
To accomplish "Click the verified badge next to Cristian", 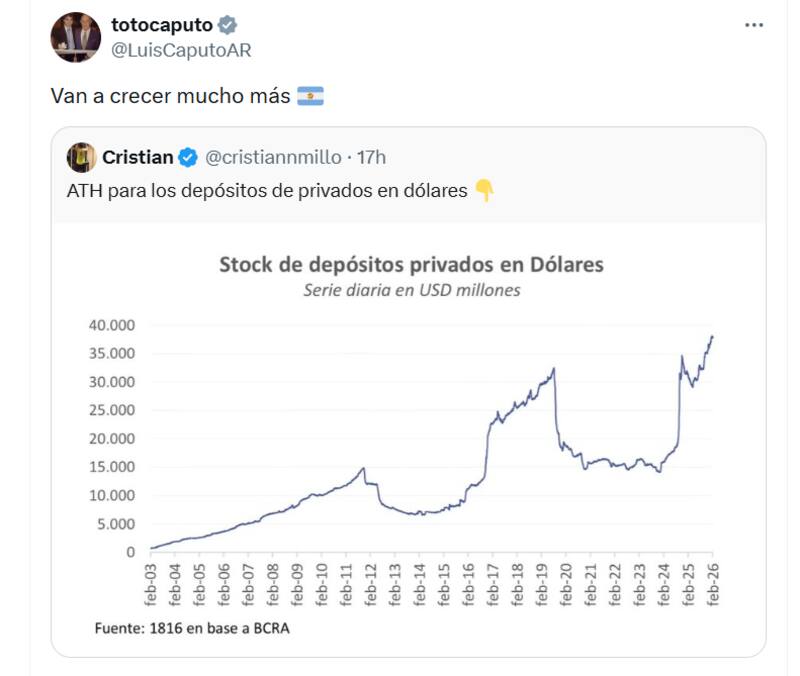I will tap(188, 157).
